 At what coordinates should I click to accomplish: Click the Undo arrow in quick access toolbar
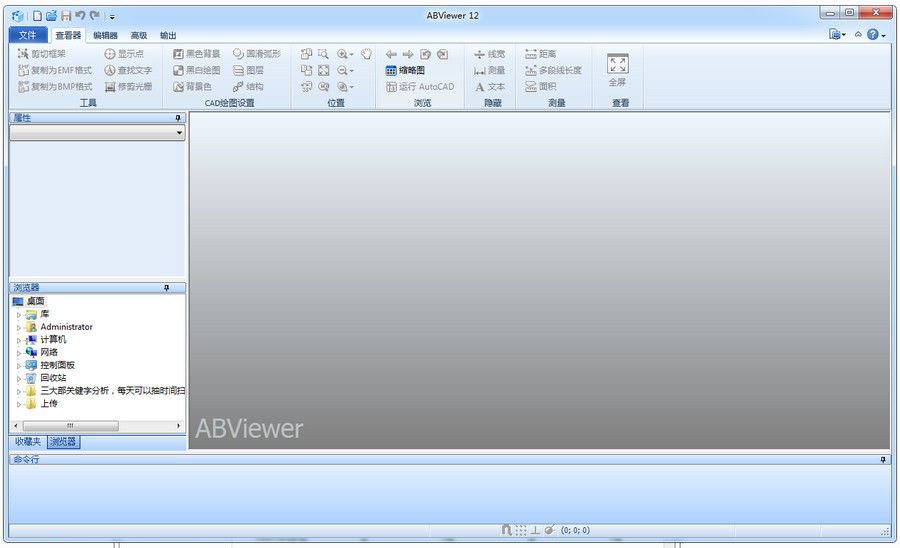coord(80,16)
